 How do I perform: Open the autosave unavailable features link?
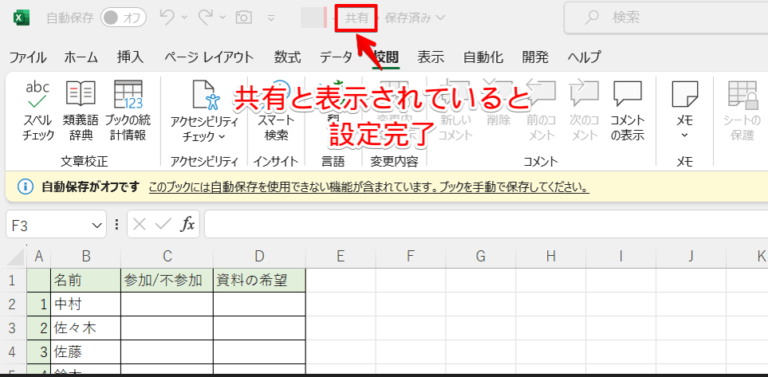click(368, 188)
